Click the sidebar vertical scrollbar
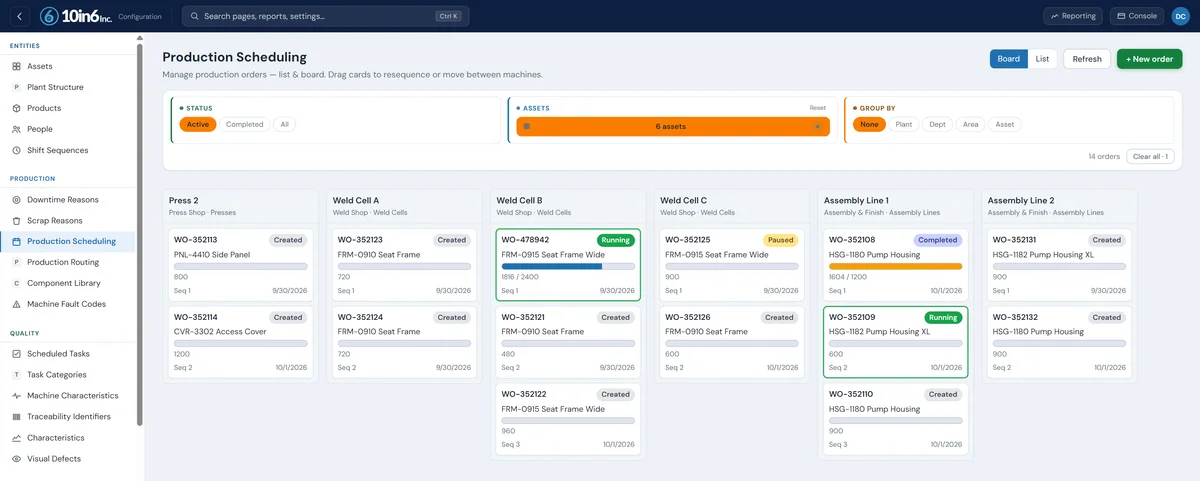This screenshot has height=481, width=1200. tap(140, 235)
